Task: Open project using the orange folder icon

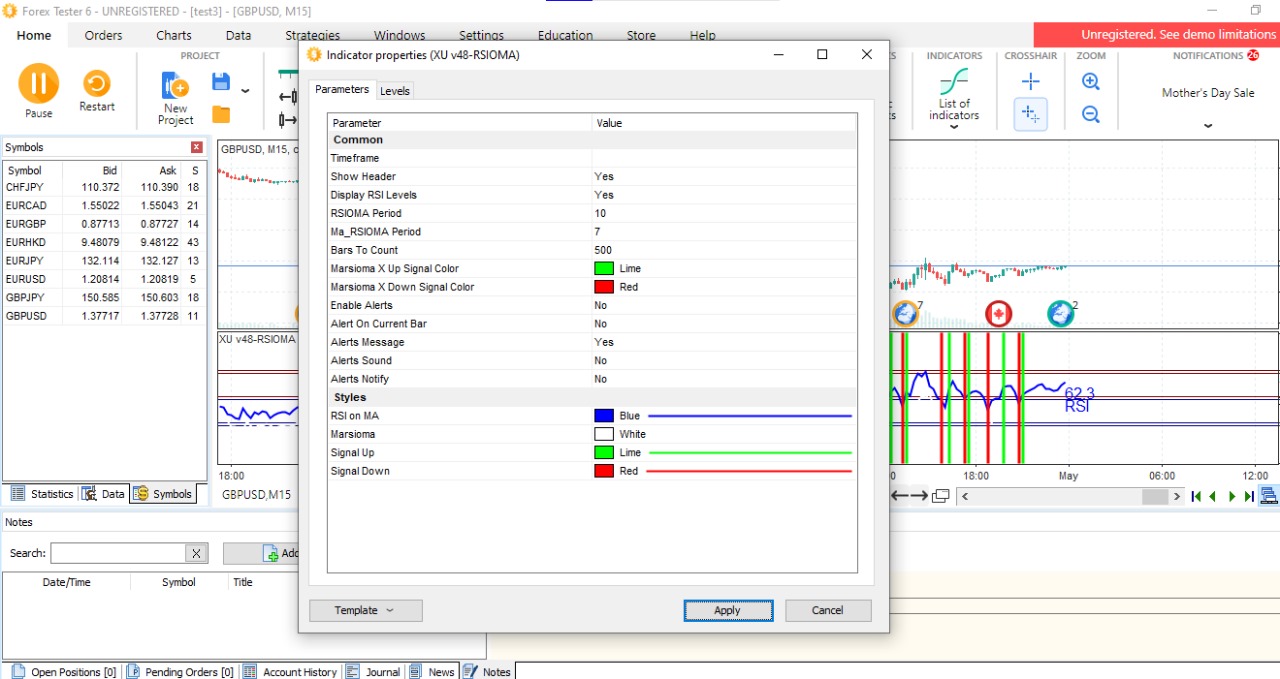Action: (x=221, y=114)
